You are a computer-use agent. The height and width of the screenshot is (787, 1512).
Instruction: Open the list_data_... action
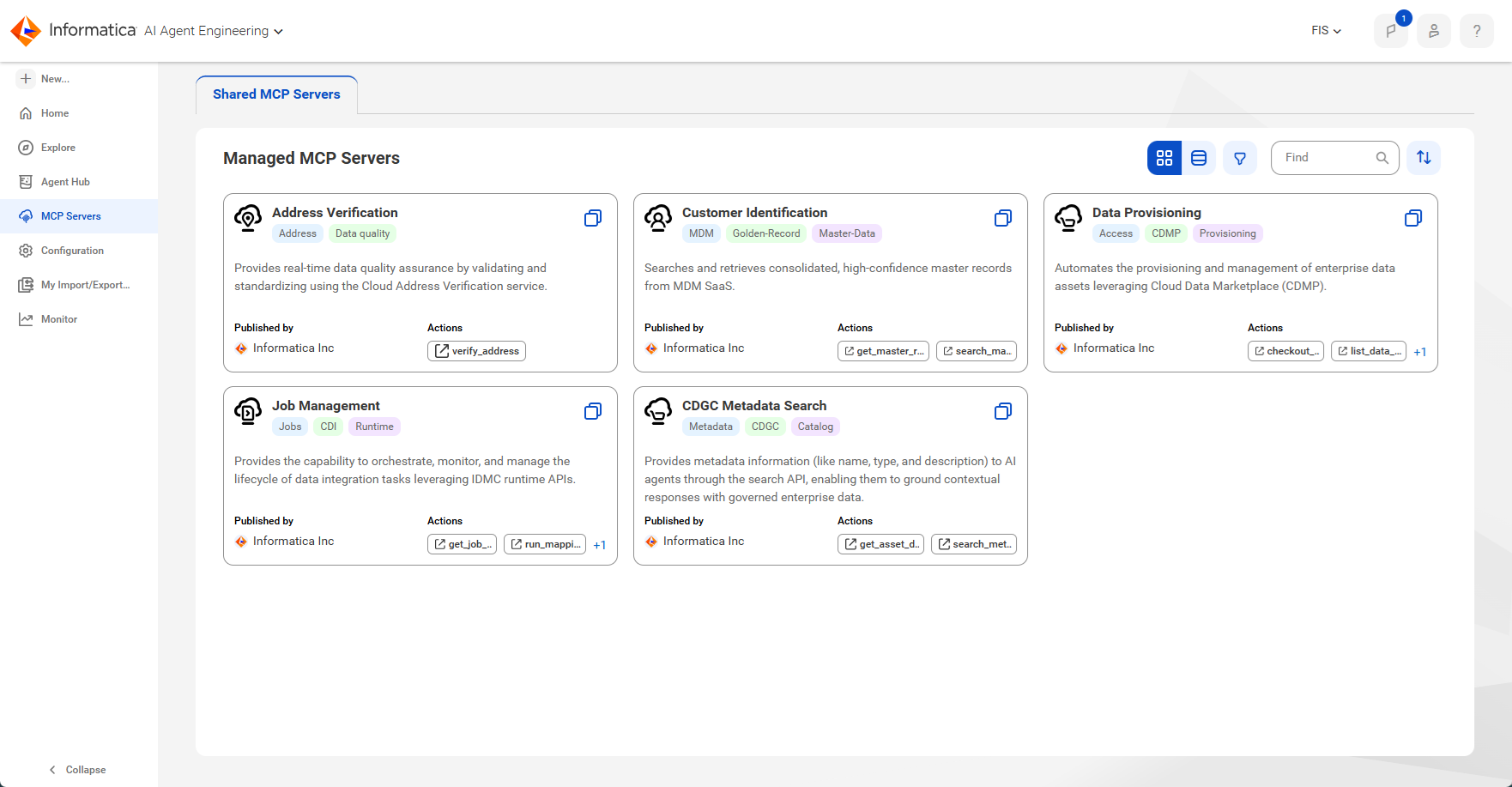coord(1369,351)
